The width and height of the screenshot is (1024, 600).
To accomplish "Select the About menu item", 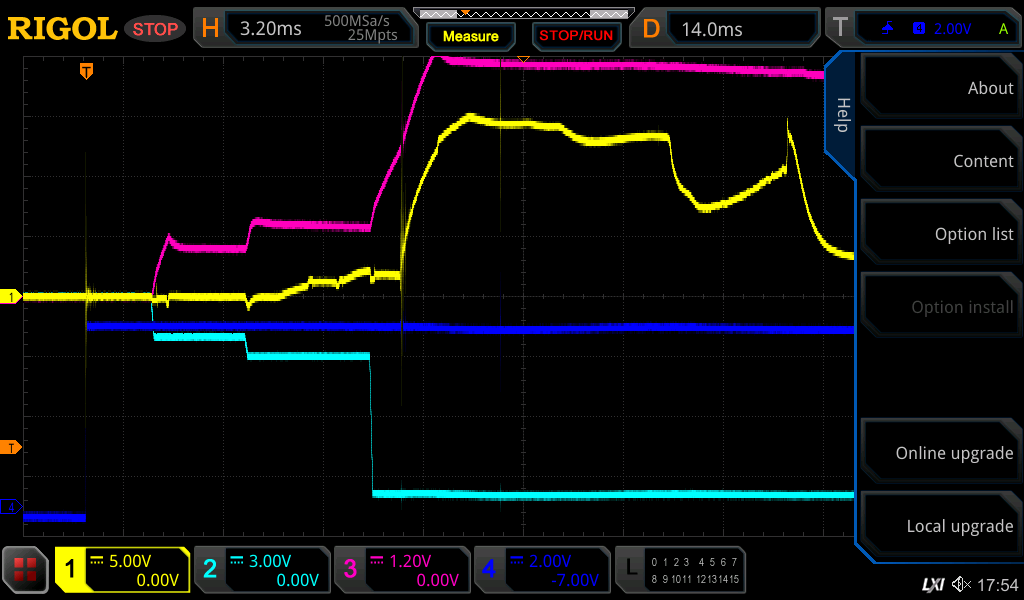I will tap(940, 88).
